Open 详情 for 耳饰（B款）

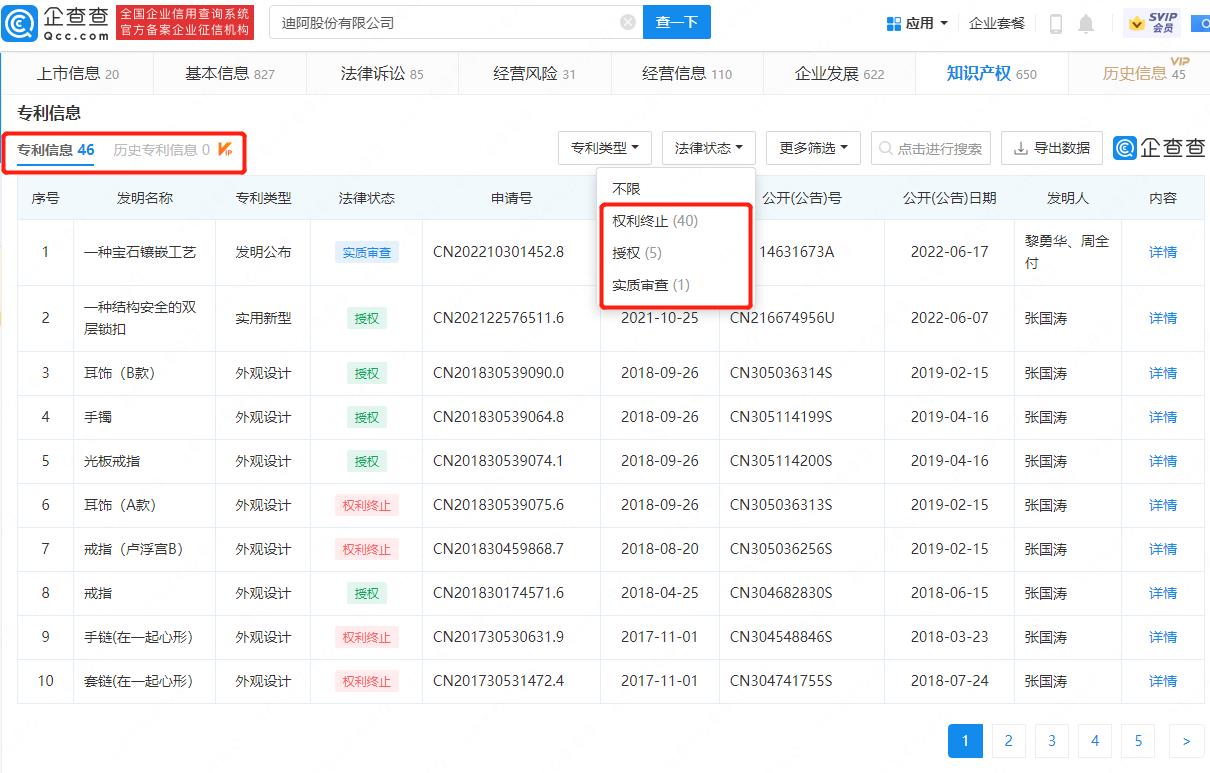tap(1163, 373)
